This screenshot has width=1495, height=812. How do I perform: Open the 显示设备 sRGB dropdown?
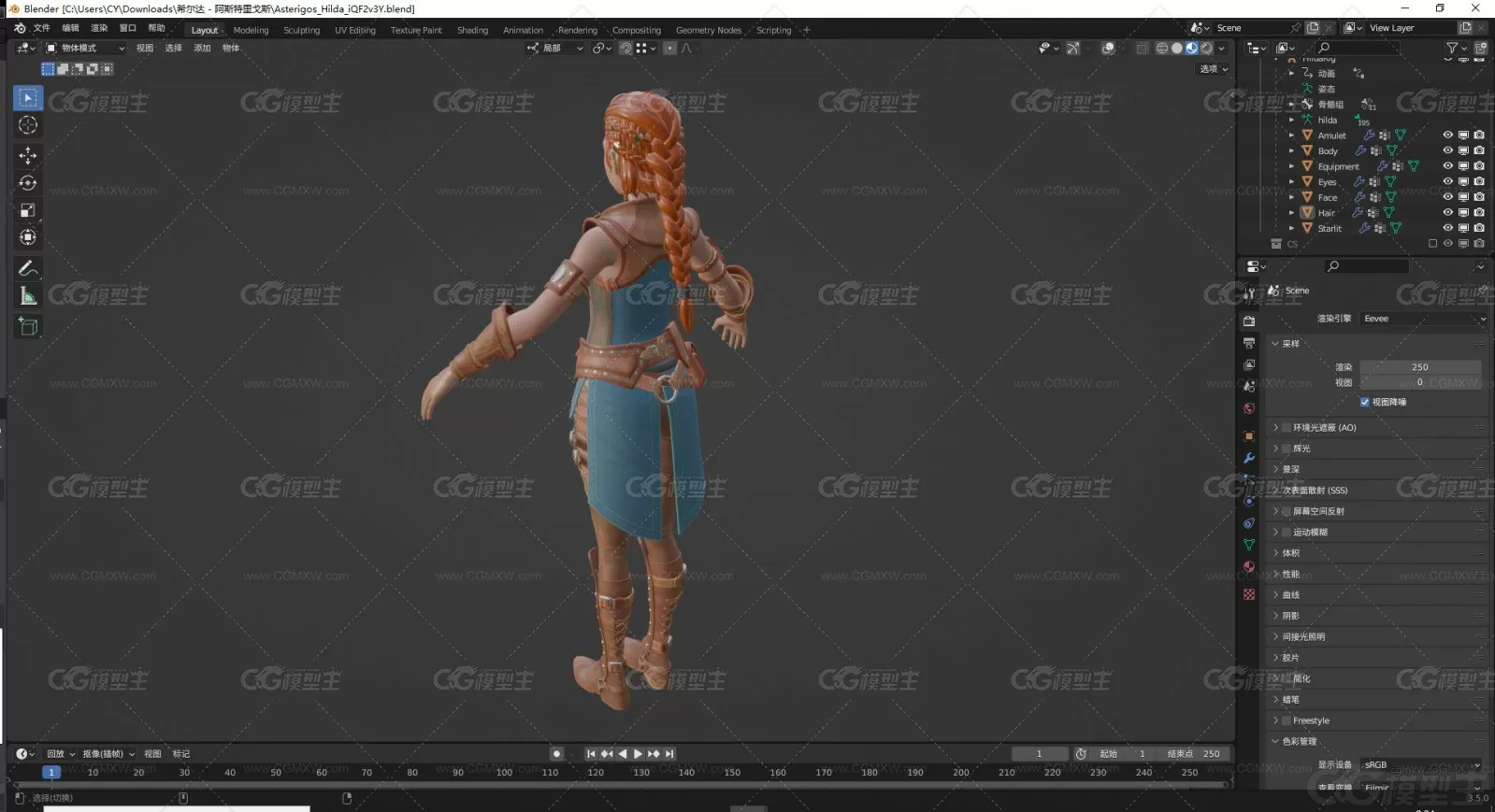[1422, 764]
